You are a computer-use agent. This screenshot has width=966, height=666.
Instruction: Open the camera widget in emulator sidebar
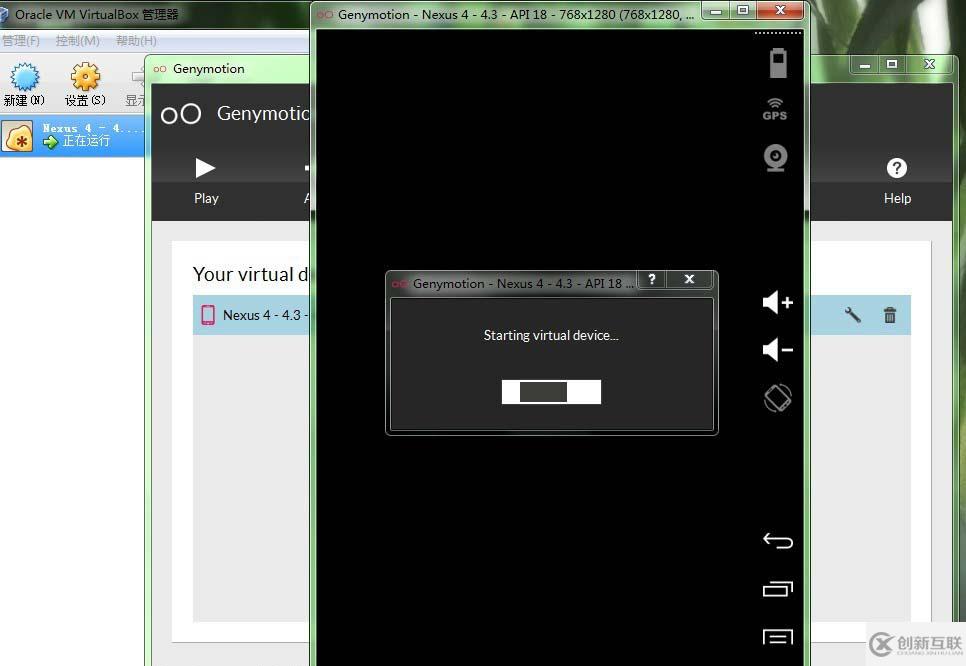[x=776, y=158]
